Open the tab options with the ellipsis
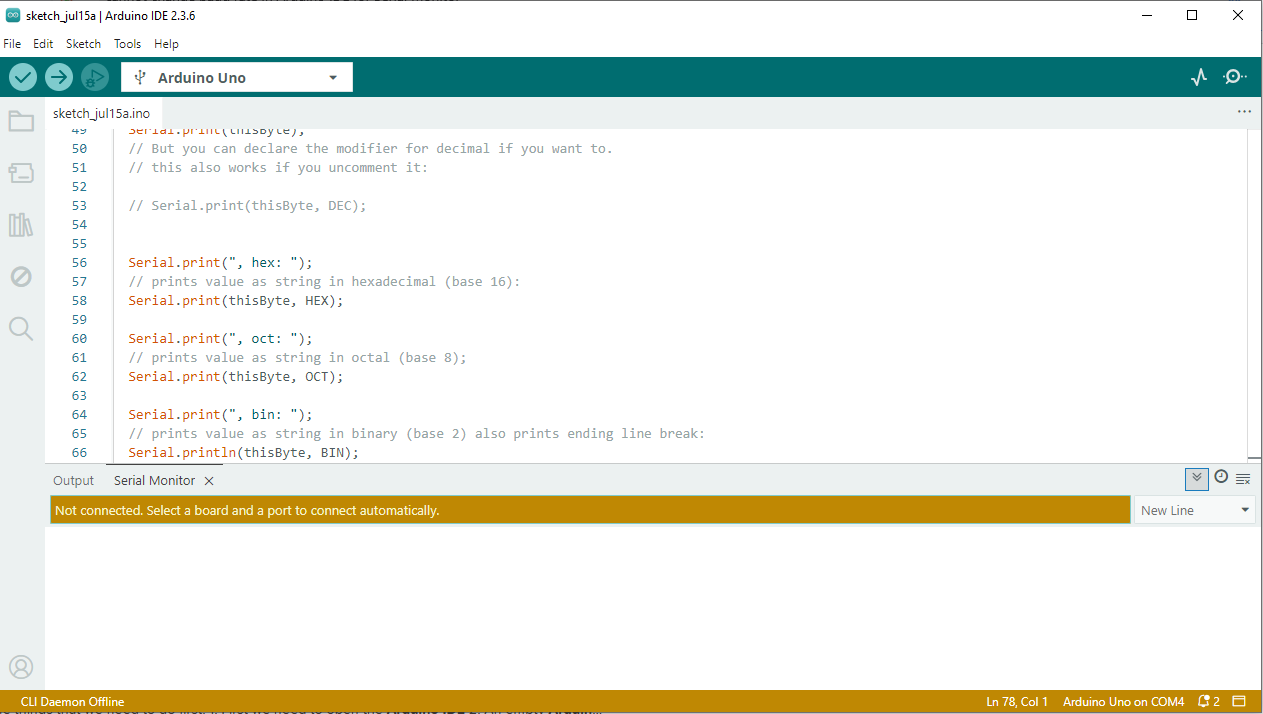The height and width of the screenshot is (714, 1263). [x=1244, y=112]
